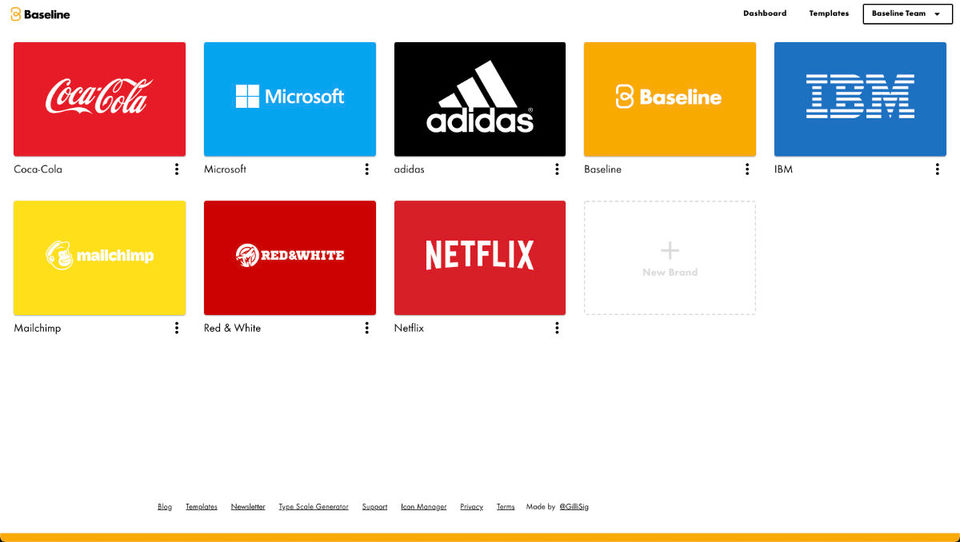Click the Red & White name label
The height and width of the screenshot is (542, 960).
click(x=233, y=328)
